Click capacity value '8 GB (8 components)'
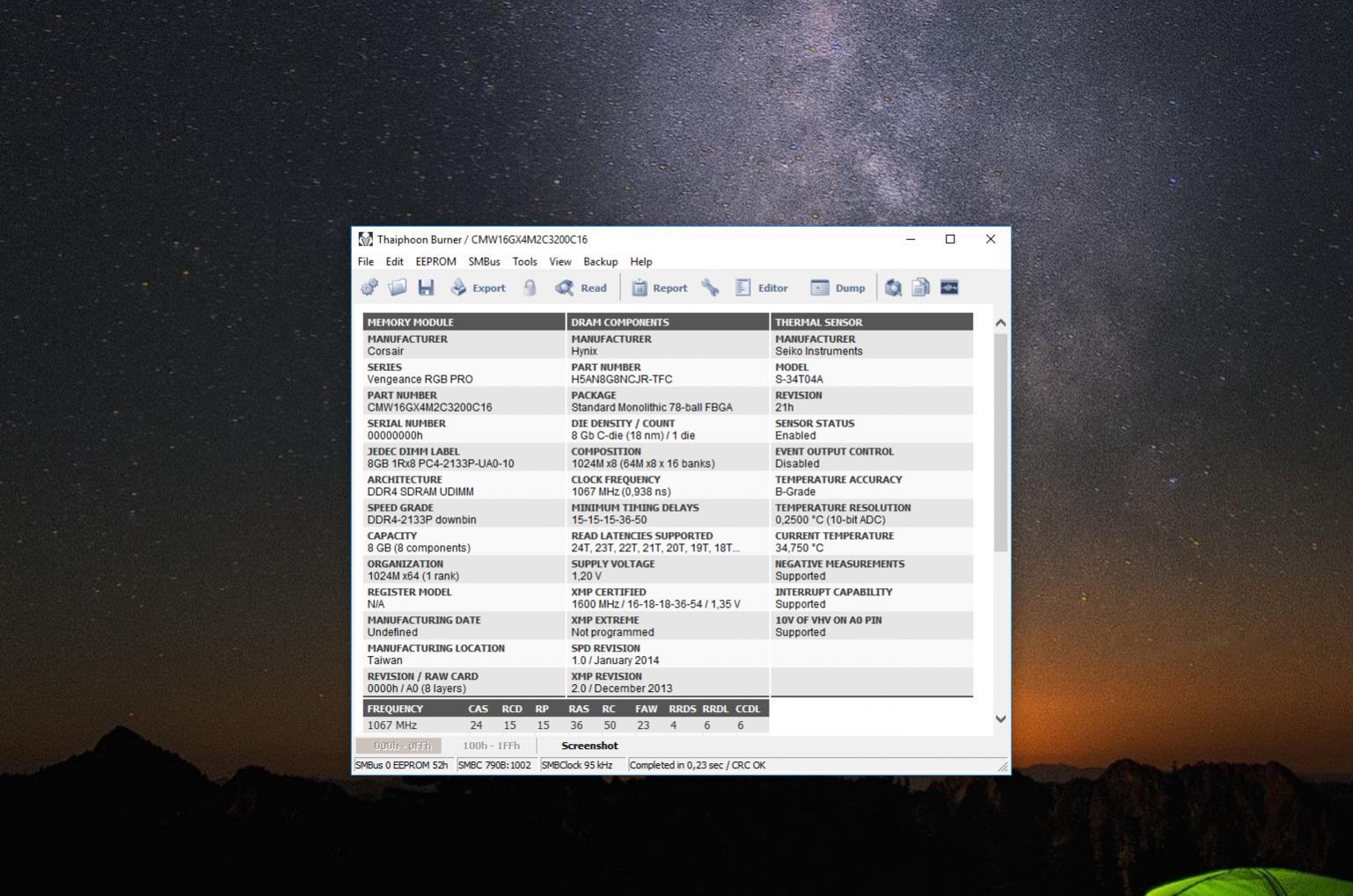The width and height of the screenshot is (1353, 896). coord(419,548)
